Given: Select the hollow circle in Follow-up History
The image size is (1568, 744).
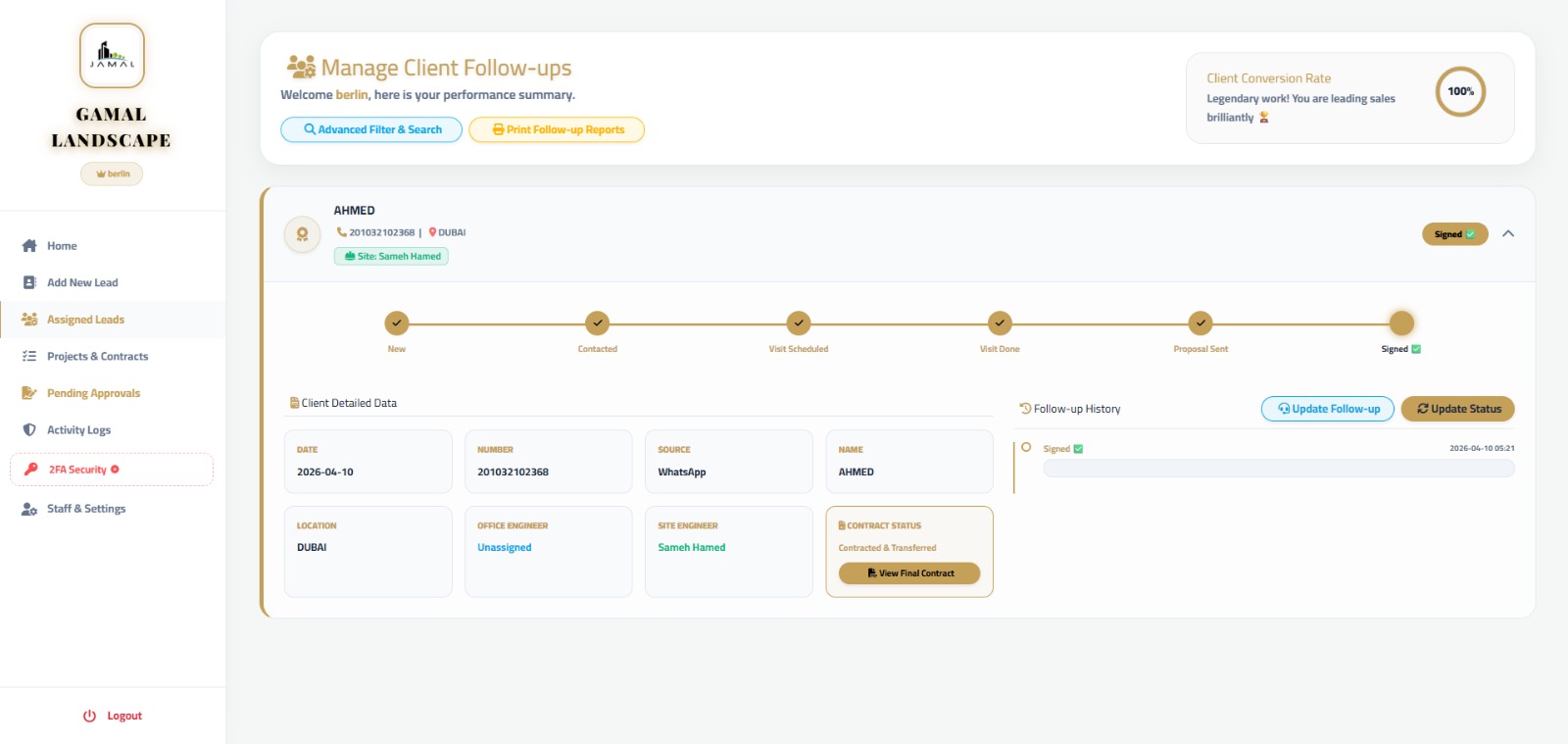Looking at the screenshot, I should pyautogui.click(x=1027, y=448).
